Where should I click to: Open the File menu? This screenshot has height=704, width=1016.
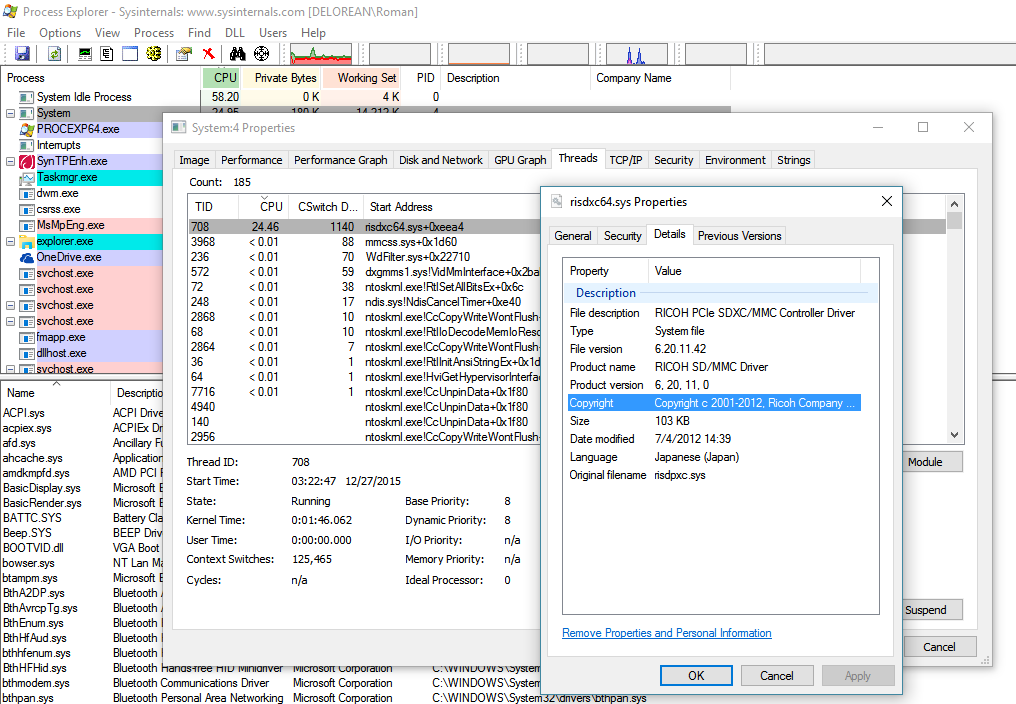[16, 33]
